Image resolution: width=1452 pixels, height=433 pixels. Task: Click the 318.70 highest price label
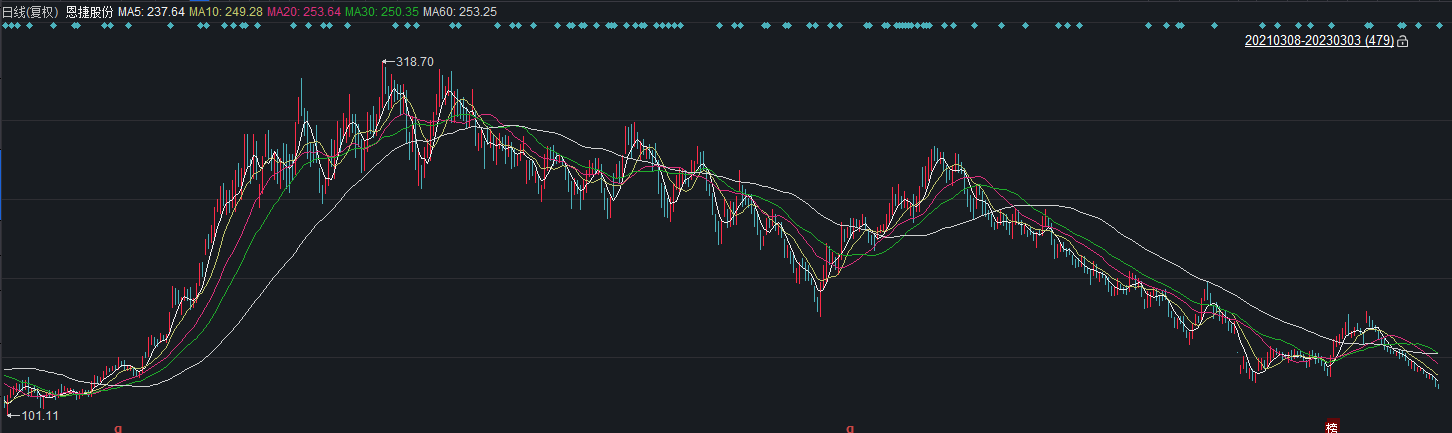[415, 62]
